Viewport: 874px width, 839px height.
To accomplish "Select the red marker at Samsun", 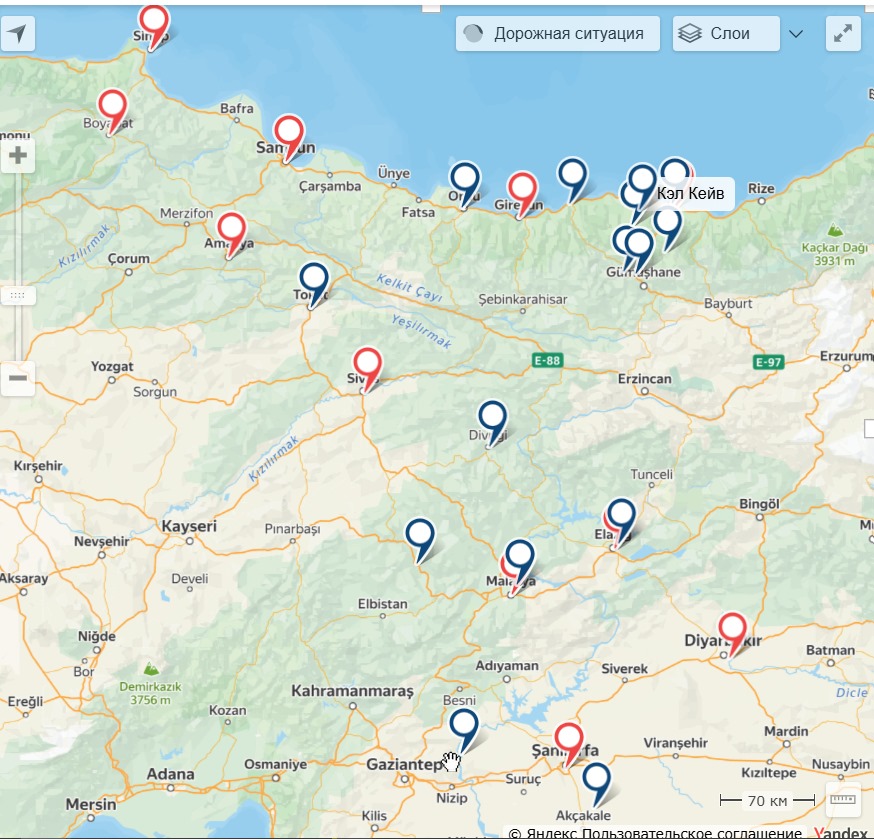I will pos(289,132).
